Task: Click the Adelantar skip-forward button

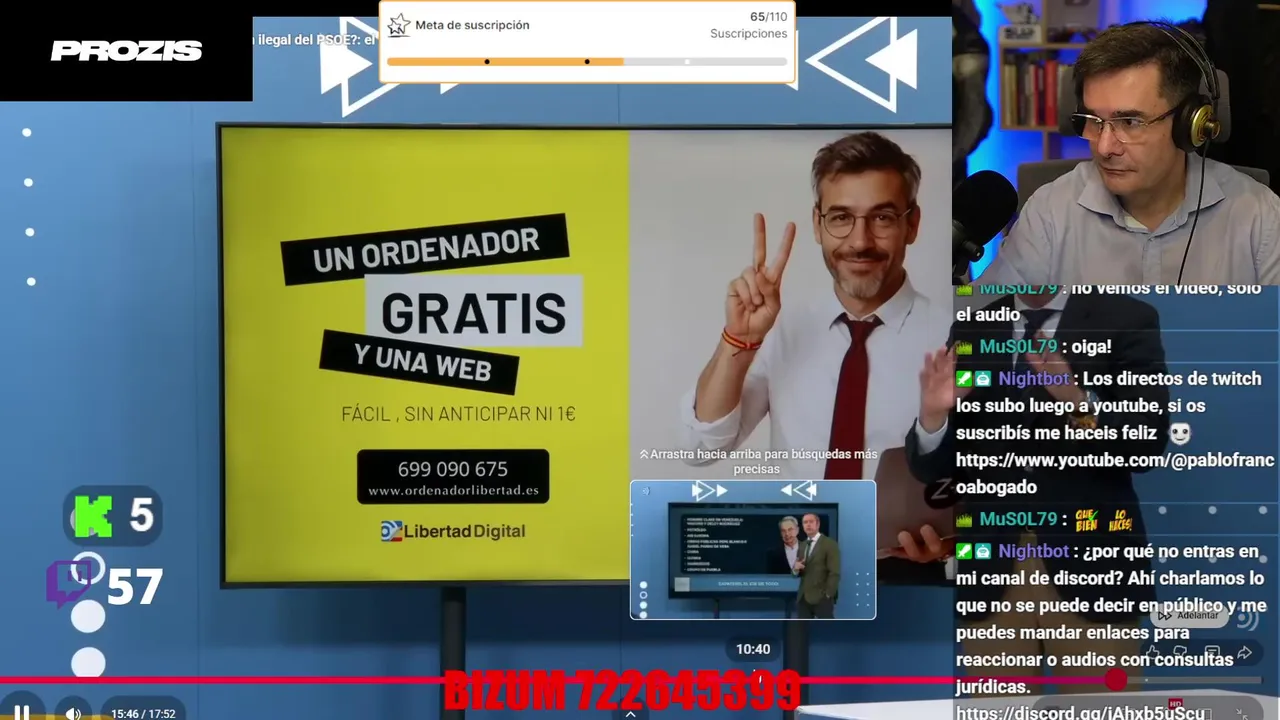Action: point(1190,615)
